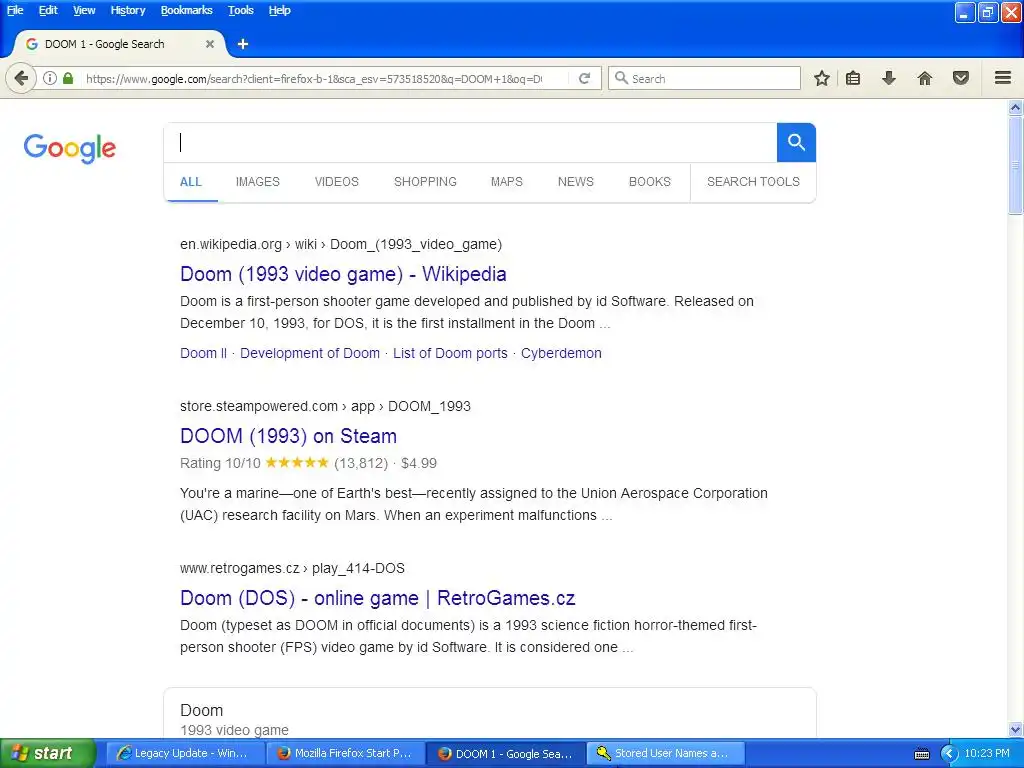Click the Doom knowledge card title
The height and width of the screenshot is (768, 1024).
[202, 710]
